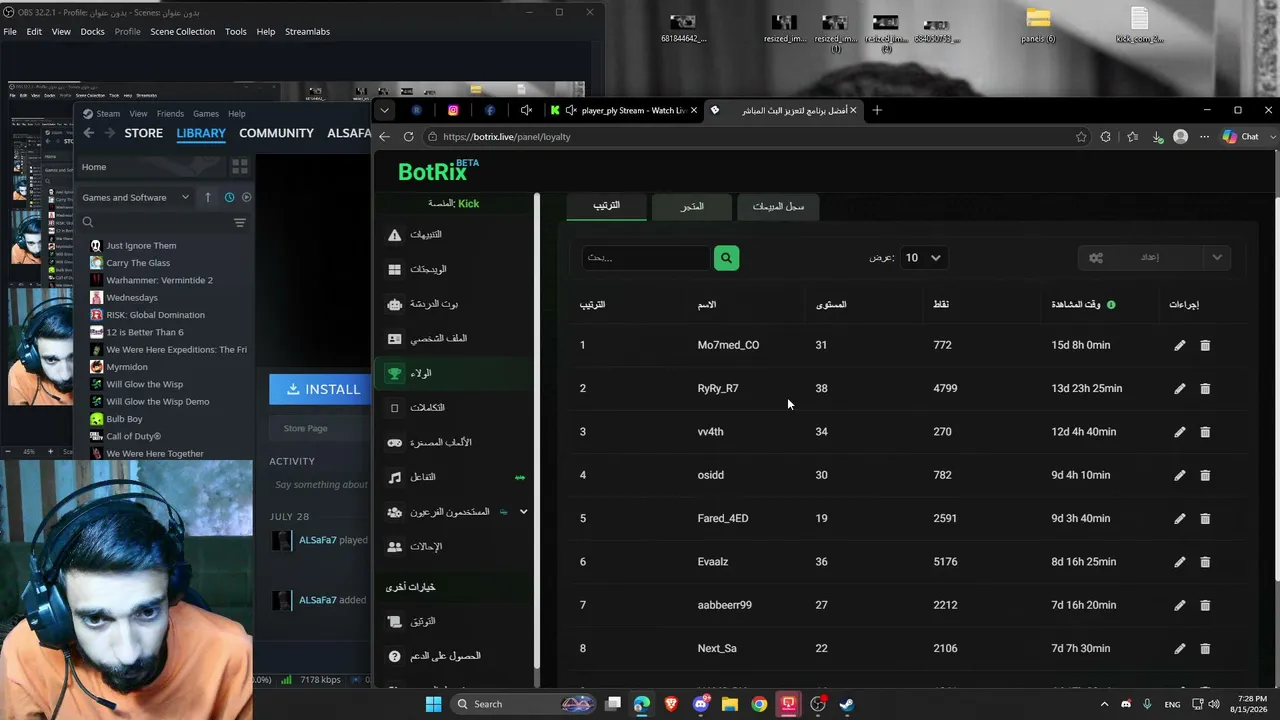The width and height of the screenshot is (1280, 720).
Task: Go to the Steam COMMUNITY section
Action: [276, 133]
